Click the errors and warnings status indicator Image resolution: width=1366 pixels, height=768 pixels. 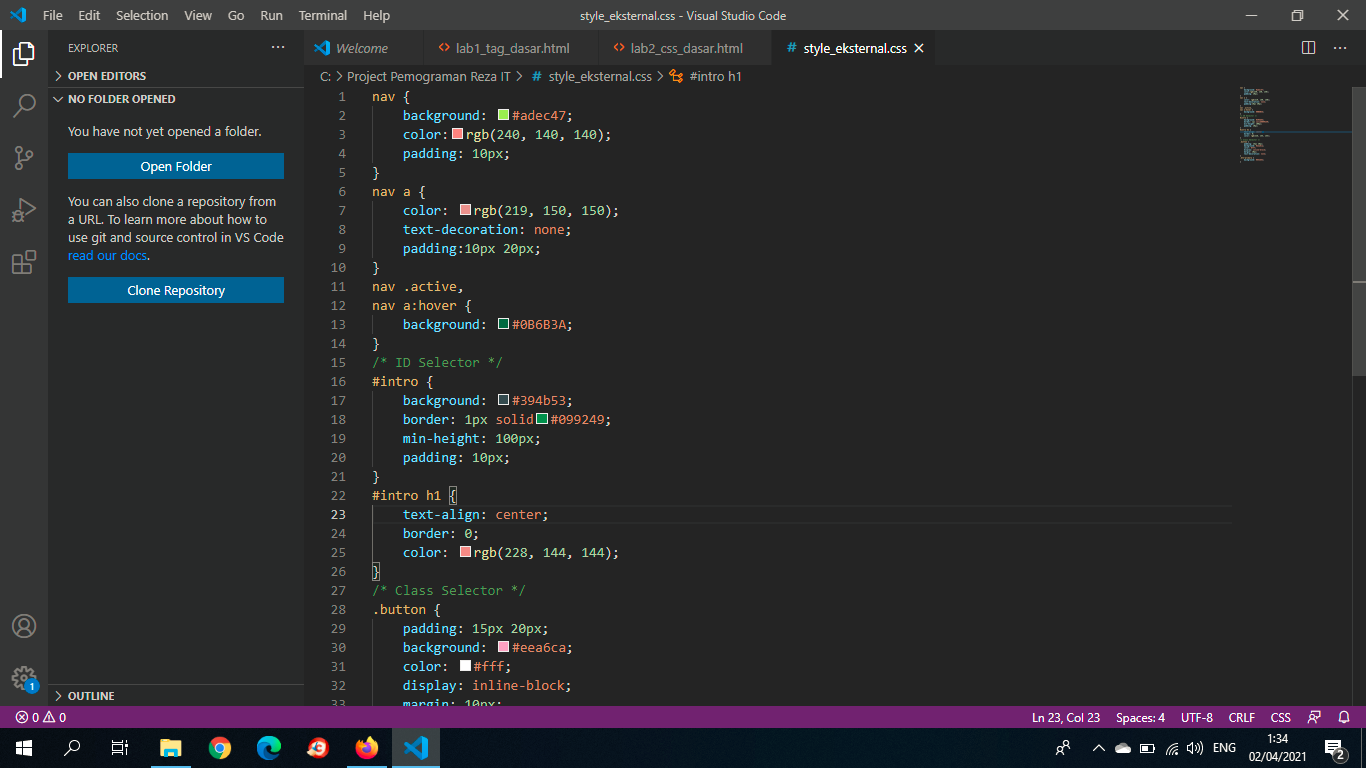pyautogui.click(x=41, y=717)
